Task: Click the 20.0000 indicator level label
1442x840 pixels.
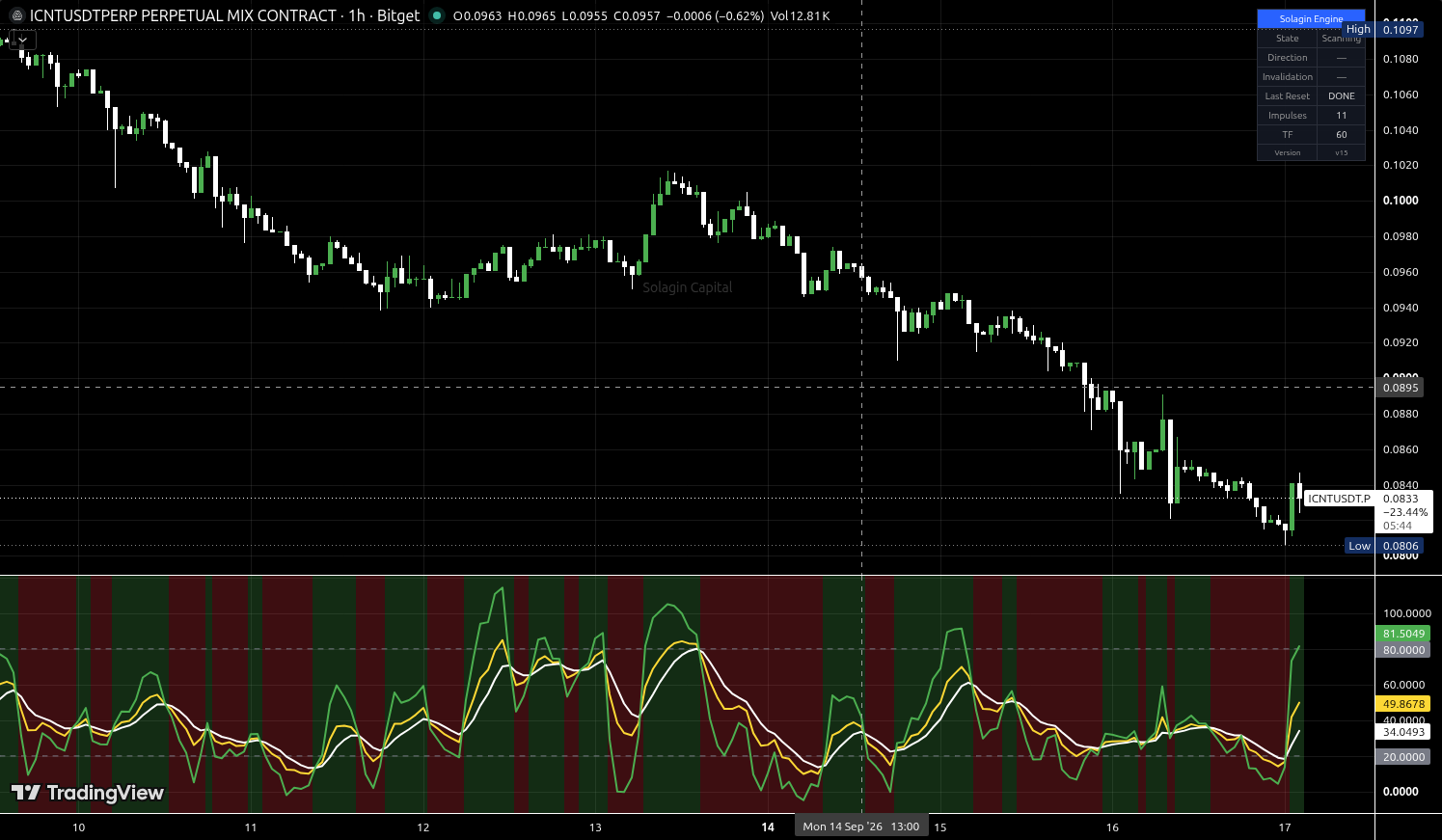Action: click(1403, 757)
